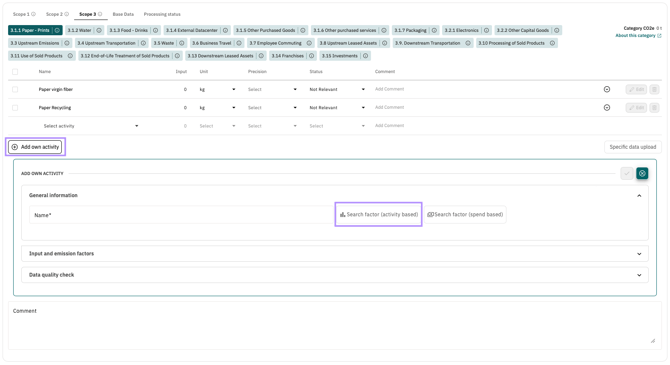Viewport: 670px width, 365px height.
Task: Delete the Paper virgin fiber row
Action: click(654, 89)
